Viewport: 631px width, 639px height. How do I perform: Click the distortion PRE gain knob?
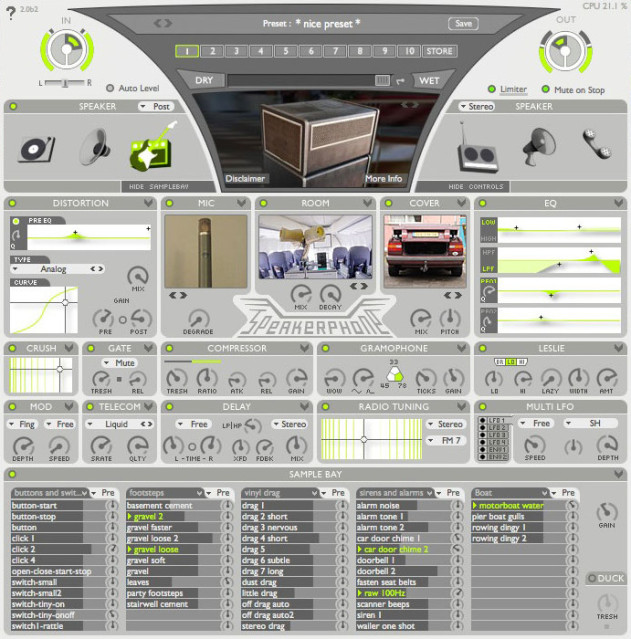click(104, 319)
